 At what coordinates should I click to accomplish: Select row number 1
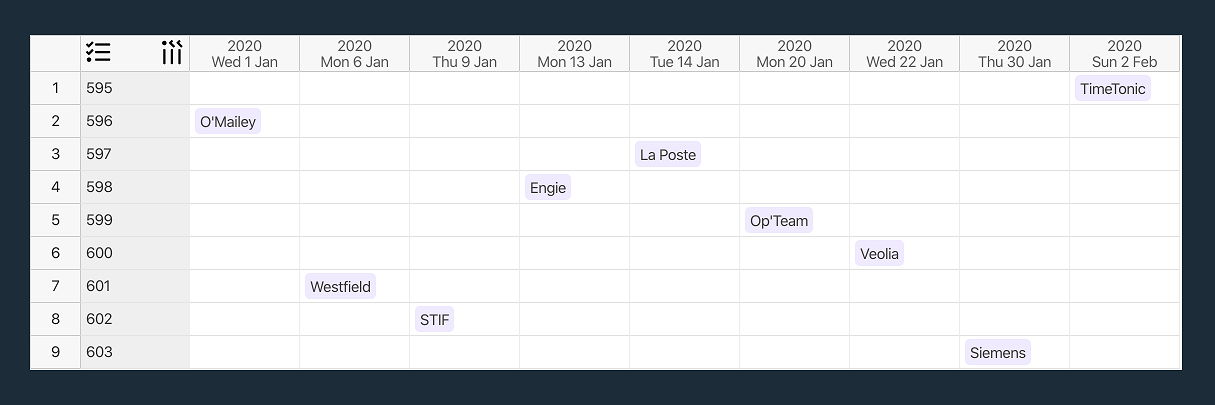coord(56,88)
